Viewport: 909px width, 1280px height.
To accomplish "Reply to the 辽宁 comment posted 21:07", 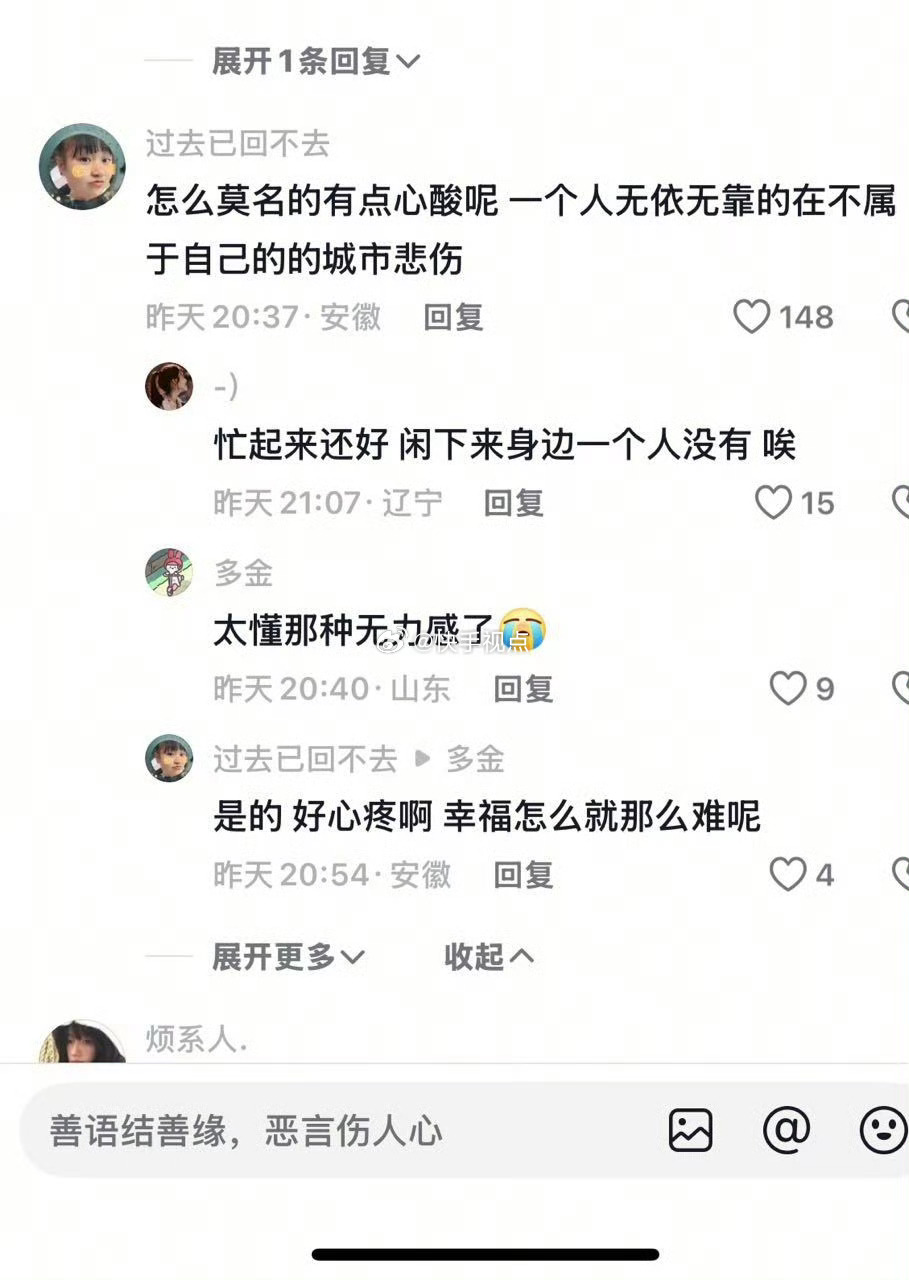I will coord(514,502).
